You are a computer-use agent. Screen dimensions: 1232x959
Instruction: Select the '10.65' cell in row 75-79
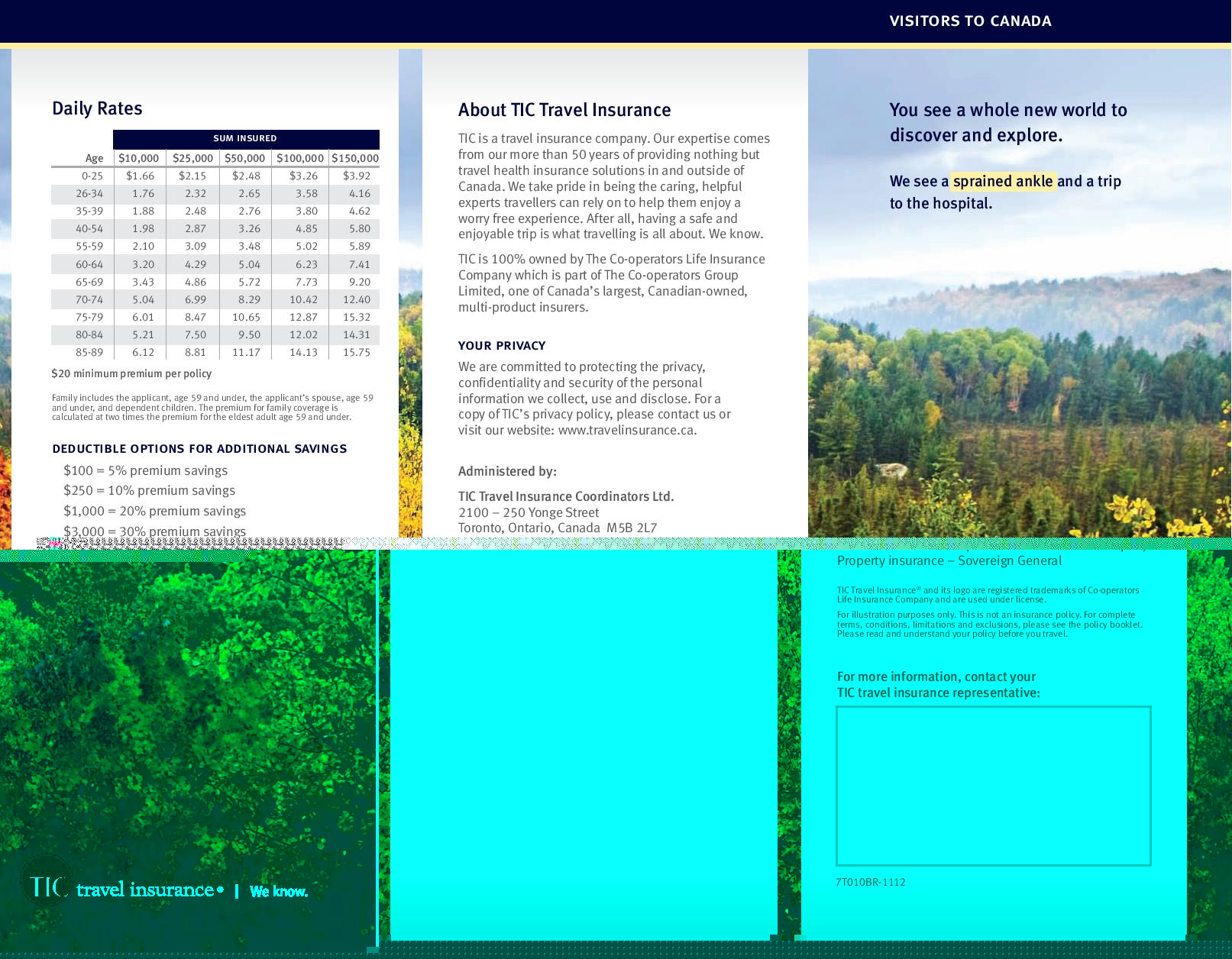[246, 318]
